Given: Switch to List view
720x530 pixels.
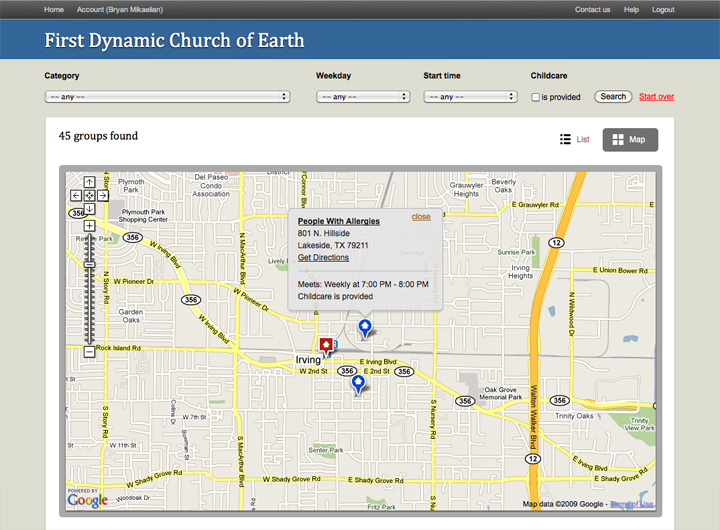Looking at the screenshot, I should coord(576,140).
